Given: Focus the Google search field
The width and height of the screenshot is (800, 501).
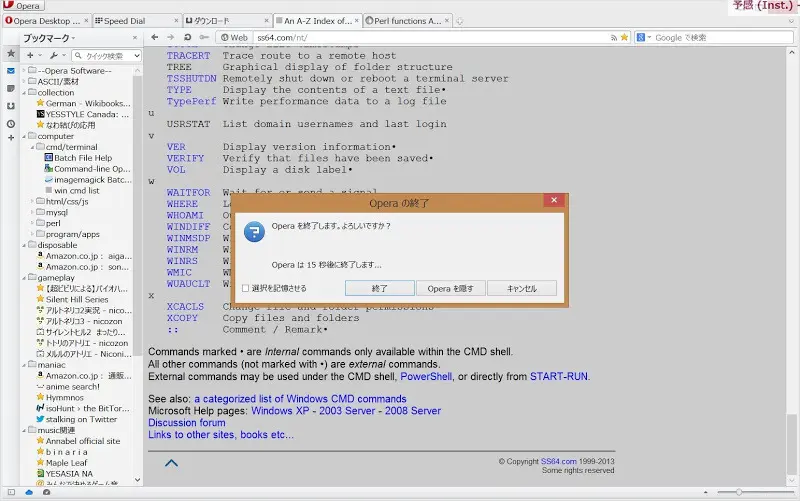Looking at the screenshot, I should 722,37.
